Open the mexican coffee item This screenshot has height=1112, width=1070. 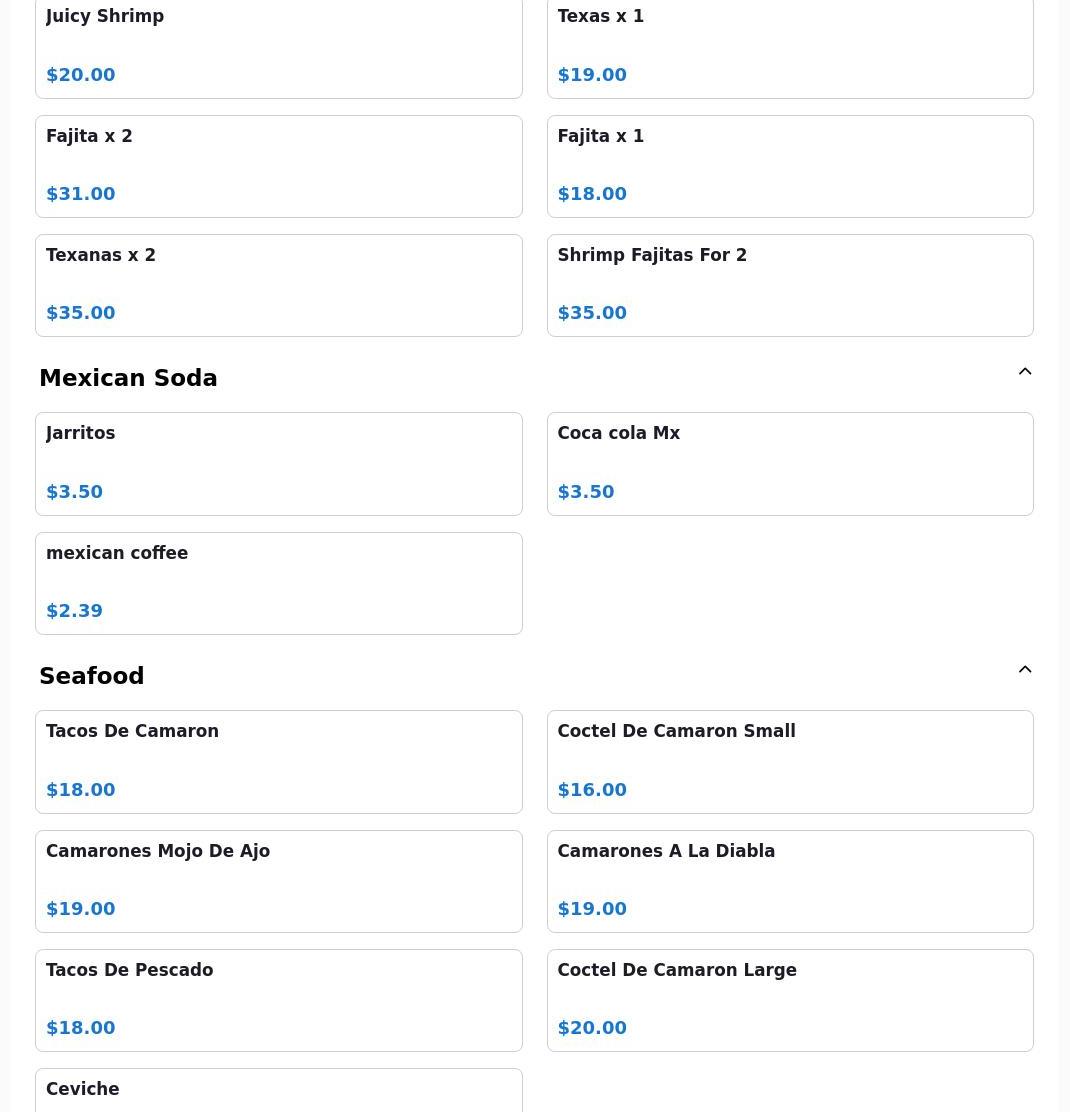[x=278, y=583]
